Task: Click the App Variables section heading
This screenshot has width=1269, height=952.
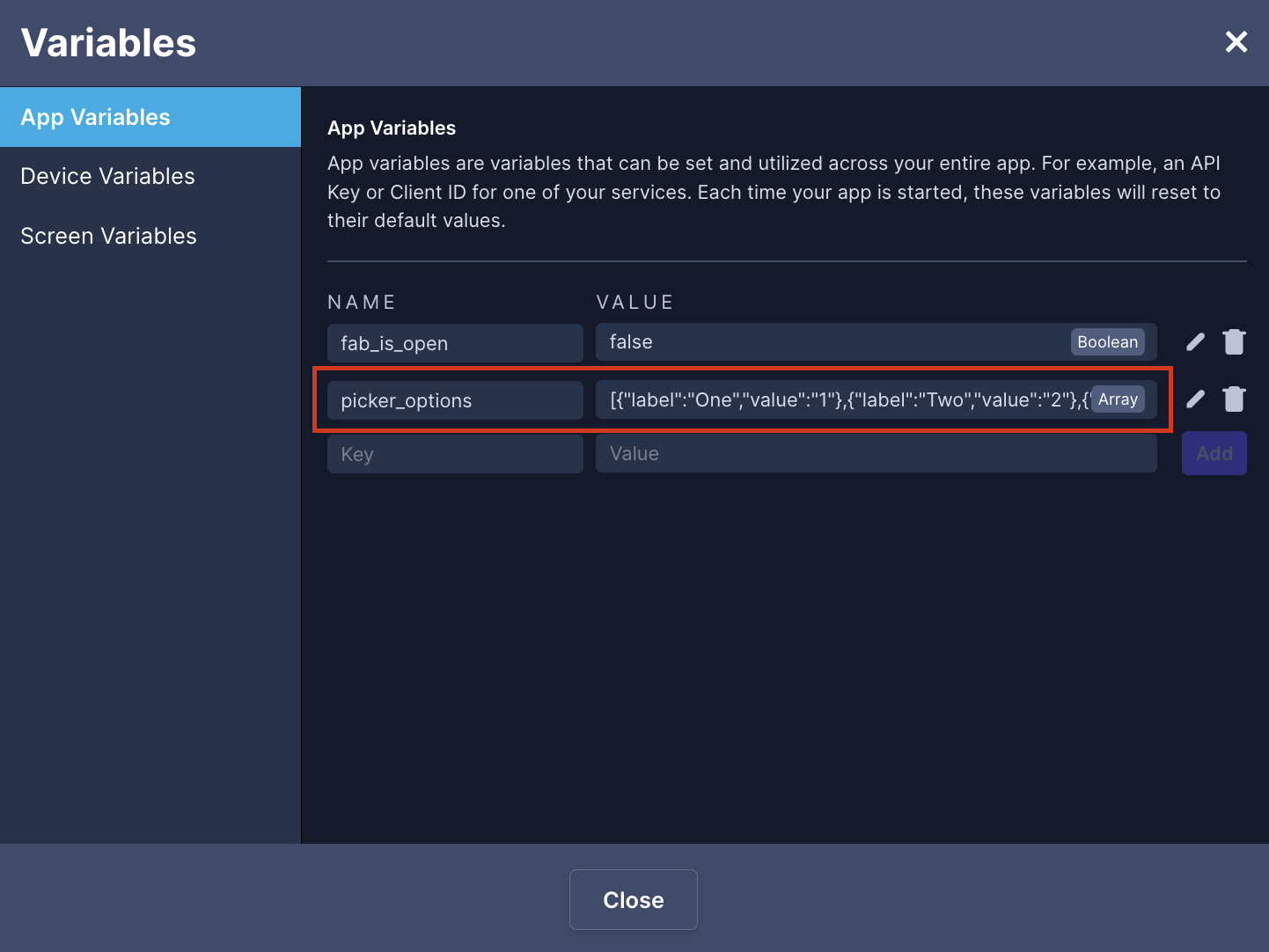Action: pyautogui.click(x=392, y=128)
